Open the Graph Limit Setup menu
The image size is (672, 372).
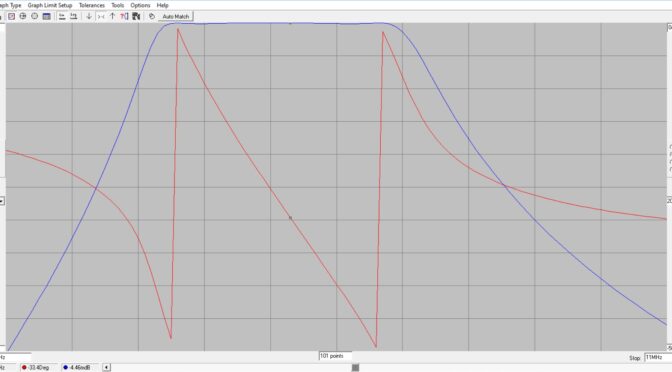(x=50, y=5)
